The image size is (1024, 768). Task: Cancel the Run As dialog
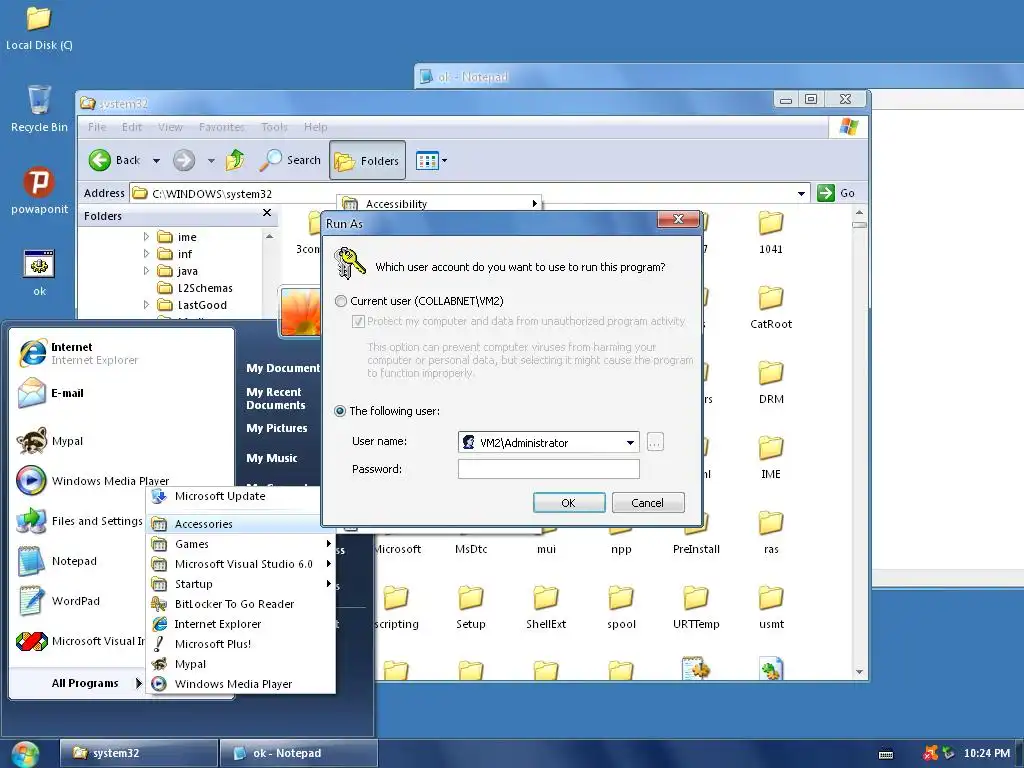tap(647, 503)
